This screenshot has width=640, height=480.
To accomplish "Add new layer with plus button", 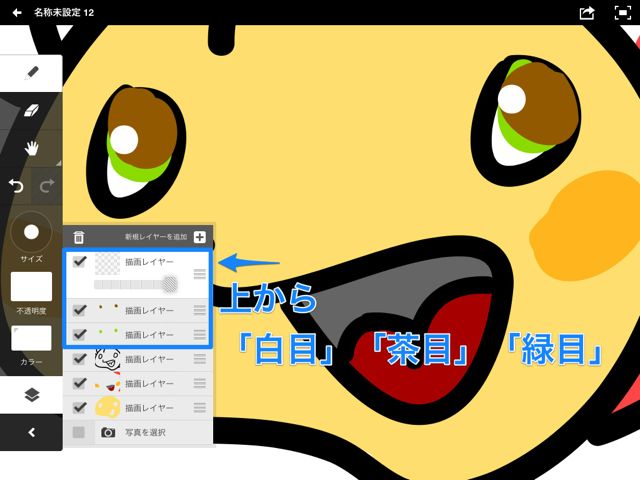I will [x=200, y=237].
